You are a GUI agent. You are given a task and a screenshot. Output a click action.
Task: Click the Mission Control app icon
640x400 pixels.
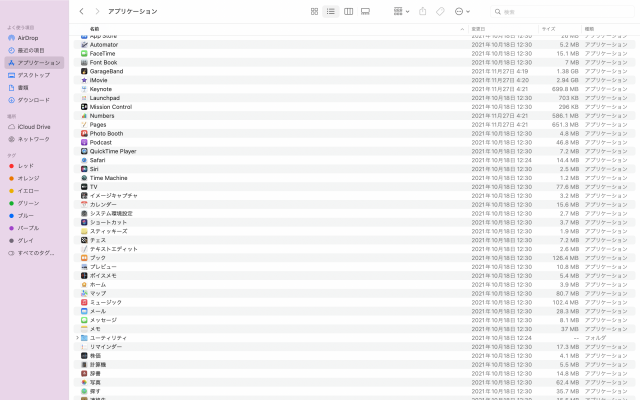(84, 107)
